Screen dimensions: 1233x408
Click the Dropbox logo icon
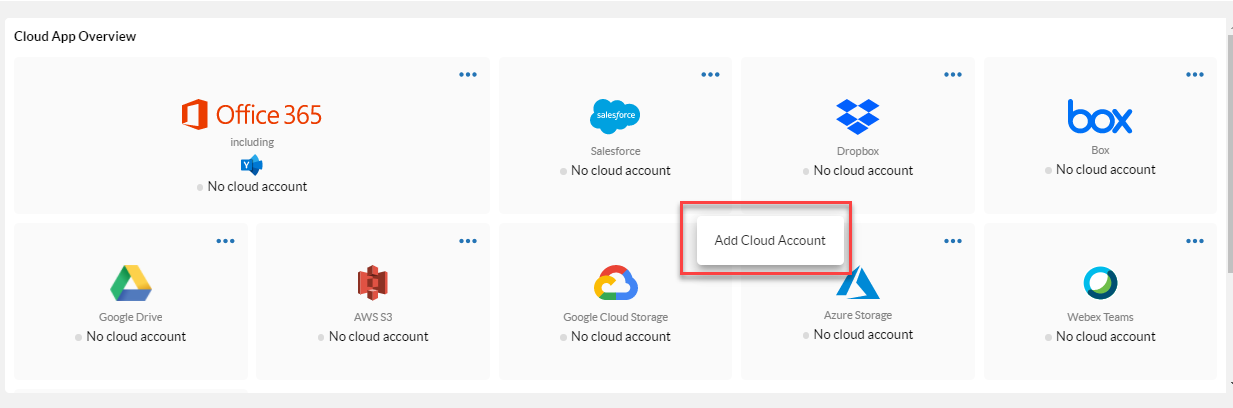click(857, 116)
